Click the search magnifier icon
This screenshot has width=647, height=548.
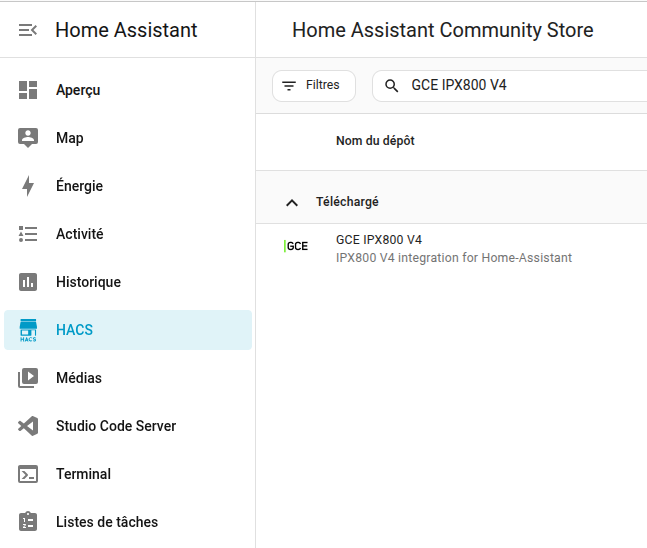[392, 86]
